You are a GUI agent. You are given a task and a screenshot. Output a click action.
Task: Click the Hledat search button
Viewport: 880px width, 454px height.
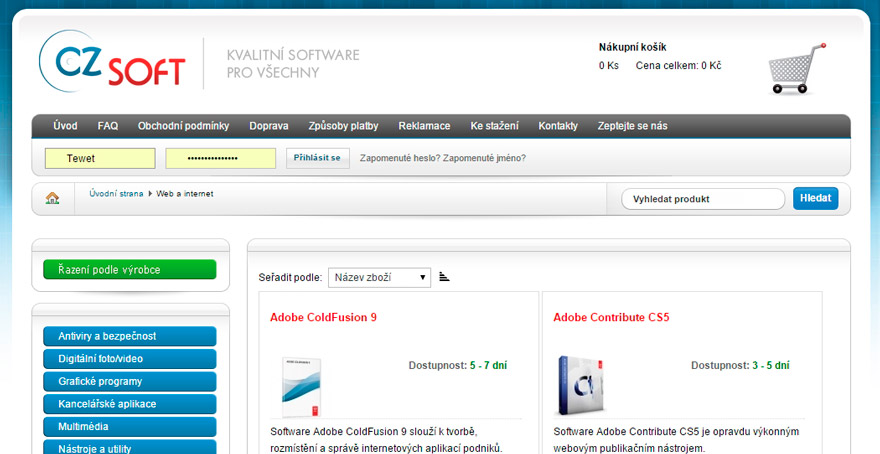(815, 199)
